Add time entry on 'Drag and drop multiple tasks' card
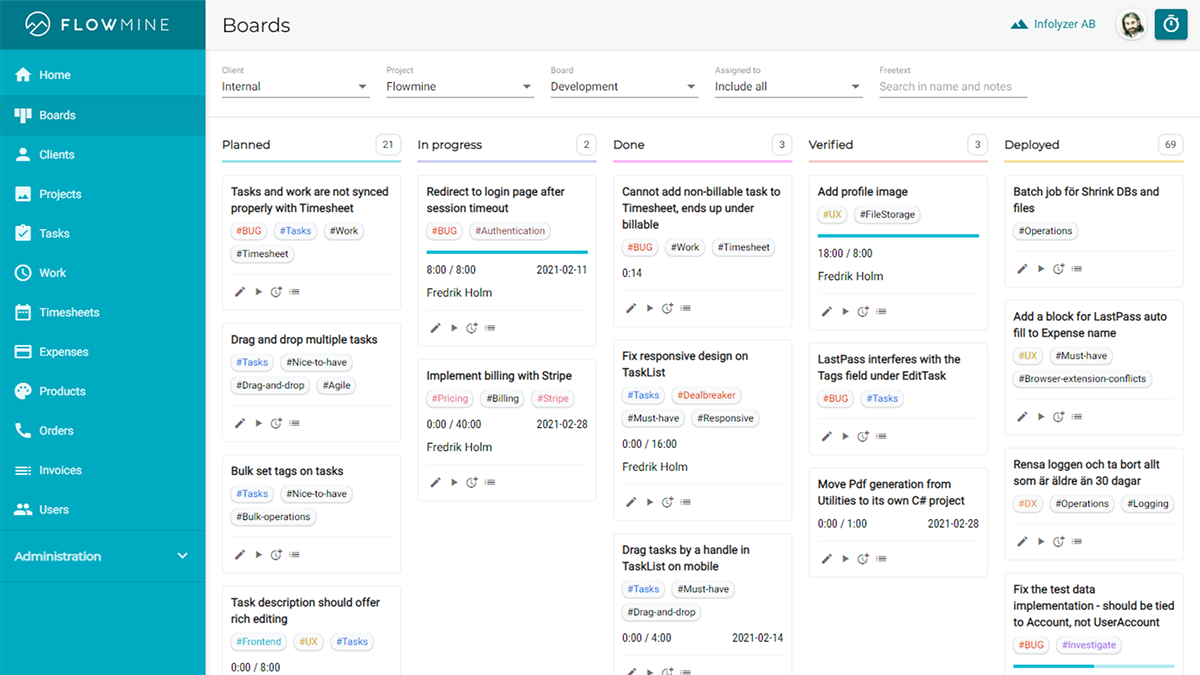This screenshot has height=675, width=1200. [x=277, y=423]
